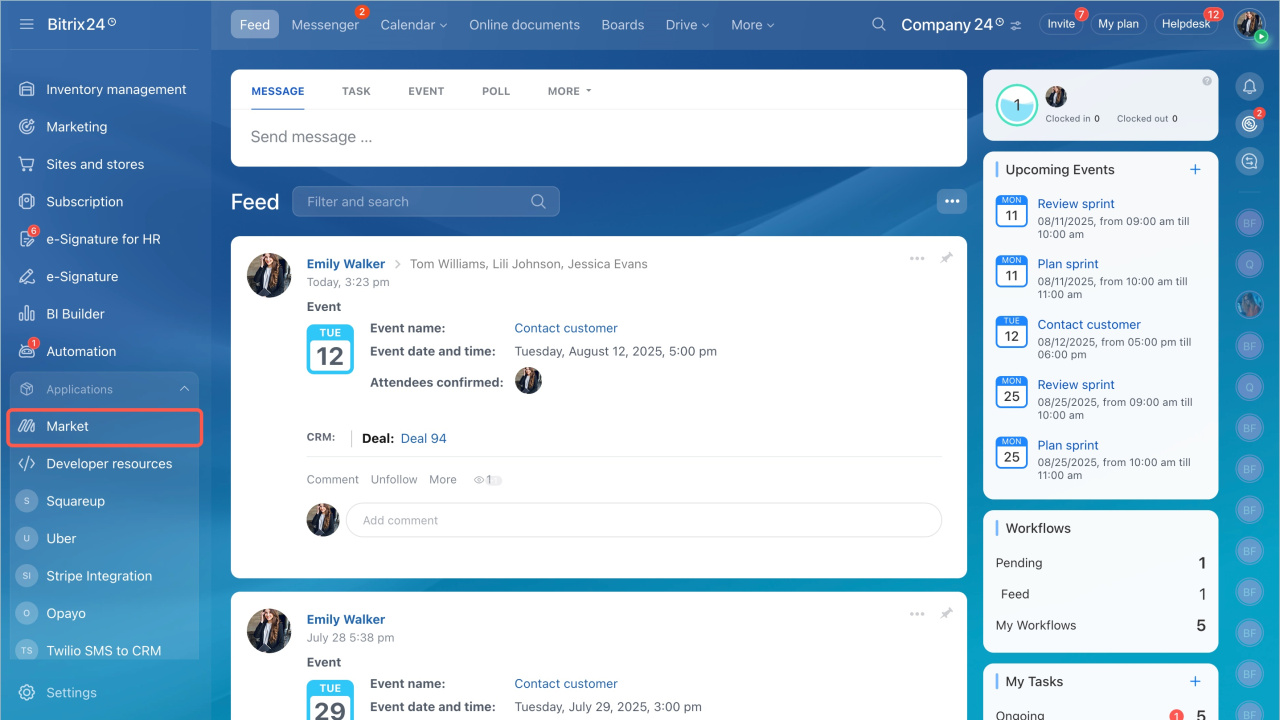
Task: Click the hamburger menu icon beside Bitrix24
Action: [27, 24]
